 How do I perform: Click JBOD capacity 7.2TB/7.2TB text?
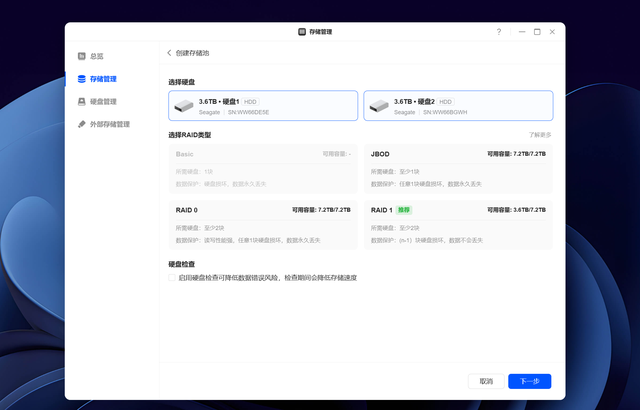click(x=516, y=154)
